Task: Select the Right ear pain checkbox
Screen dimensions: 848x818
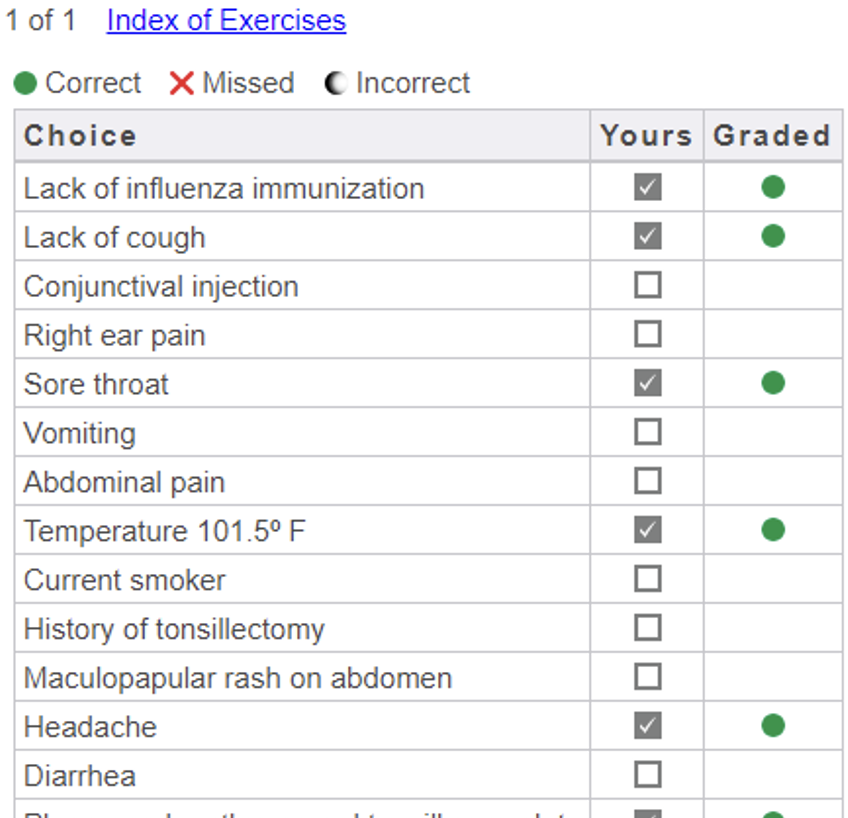Action: [x=647, y=334]
